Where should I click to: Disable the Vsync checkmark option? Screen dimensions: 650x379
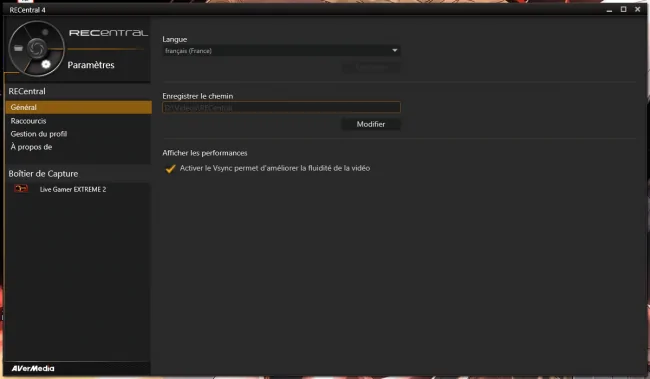click(170, 168)
